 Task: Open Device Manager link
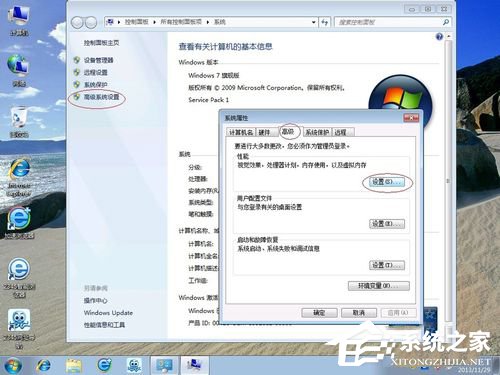[x=98, y=60]
